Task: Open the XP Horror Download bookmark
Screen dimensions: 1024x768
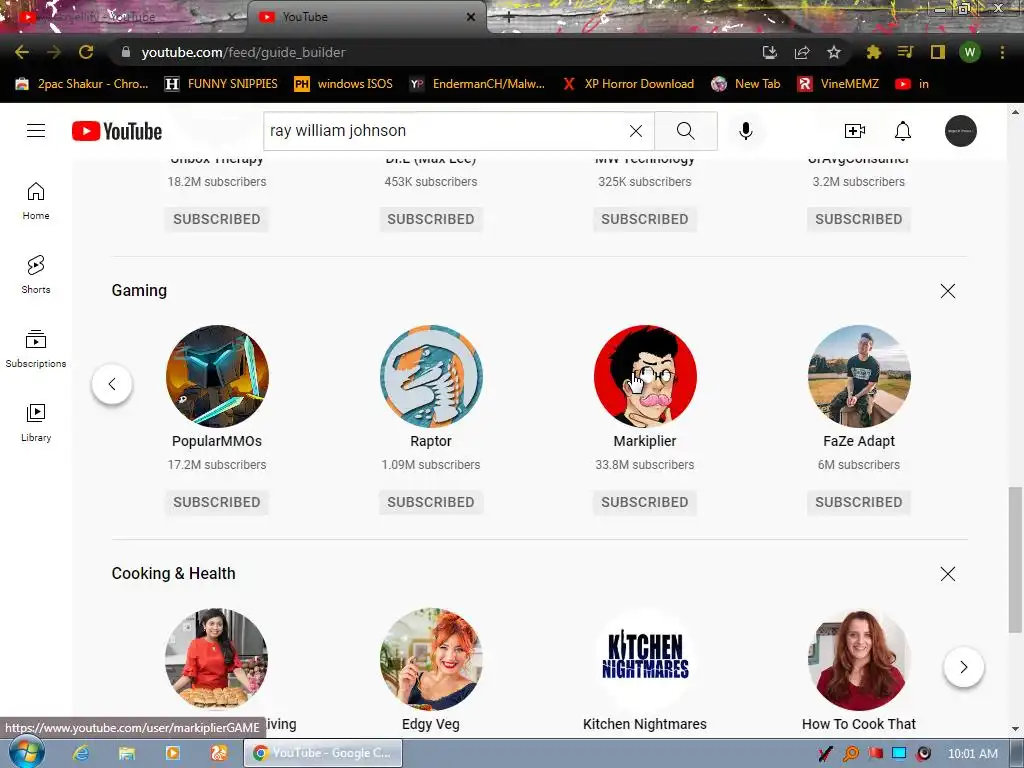Action: [x=628, y=84]
